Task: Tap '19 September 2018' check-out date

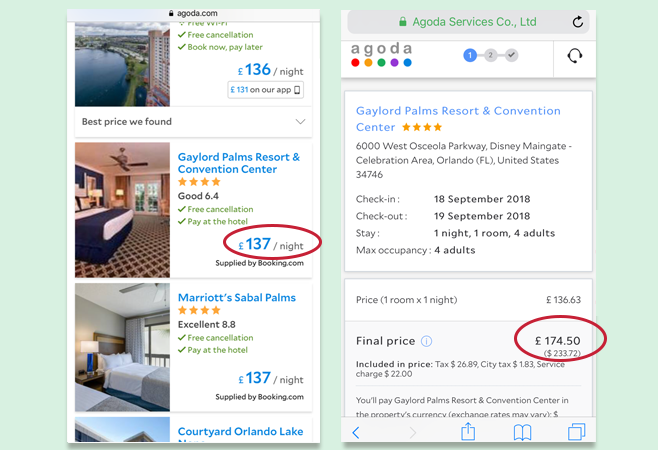Action: [482, 216]
